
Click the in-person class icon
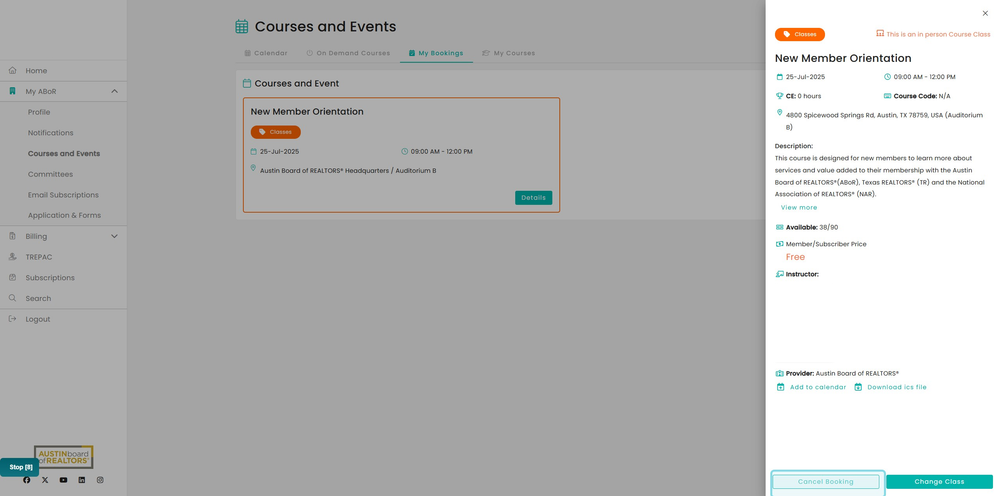coord(880,34)
